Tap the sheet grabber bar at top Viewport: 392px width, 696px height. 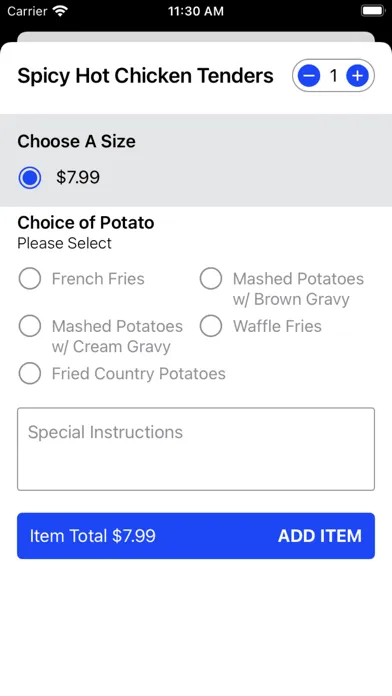pyautogui.click(x=196, y=36)
